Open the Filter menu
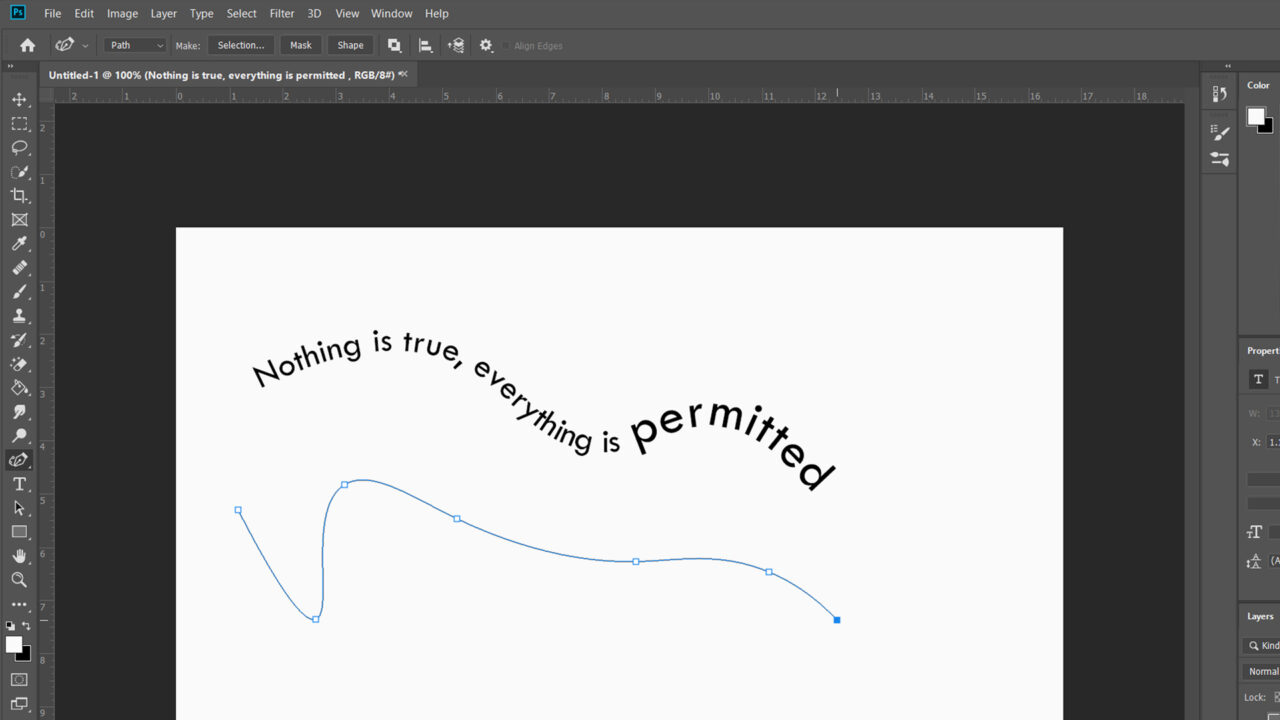Screen dimensions: 1280x720 point(281,13)
